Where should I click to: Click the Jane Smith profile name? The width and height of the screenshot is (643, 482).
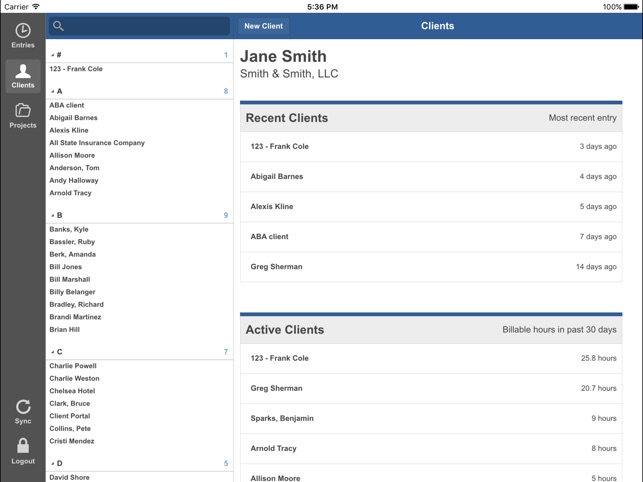[283, 57]
